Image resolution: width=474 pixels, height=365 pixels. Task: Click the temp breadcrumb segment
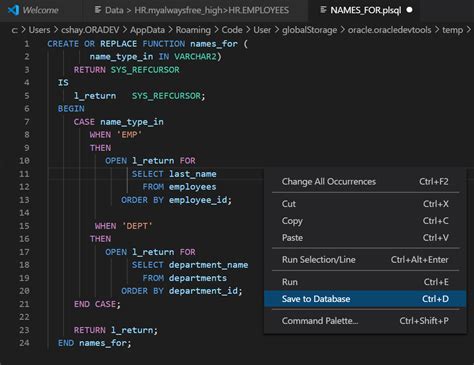click(x=452, y=30)
